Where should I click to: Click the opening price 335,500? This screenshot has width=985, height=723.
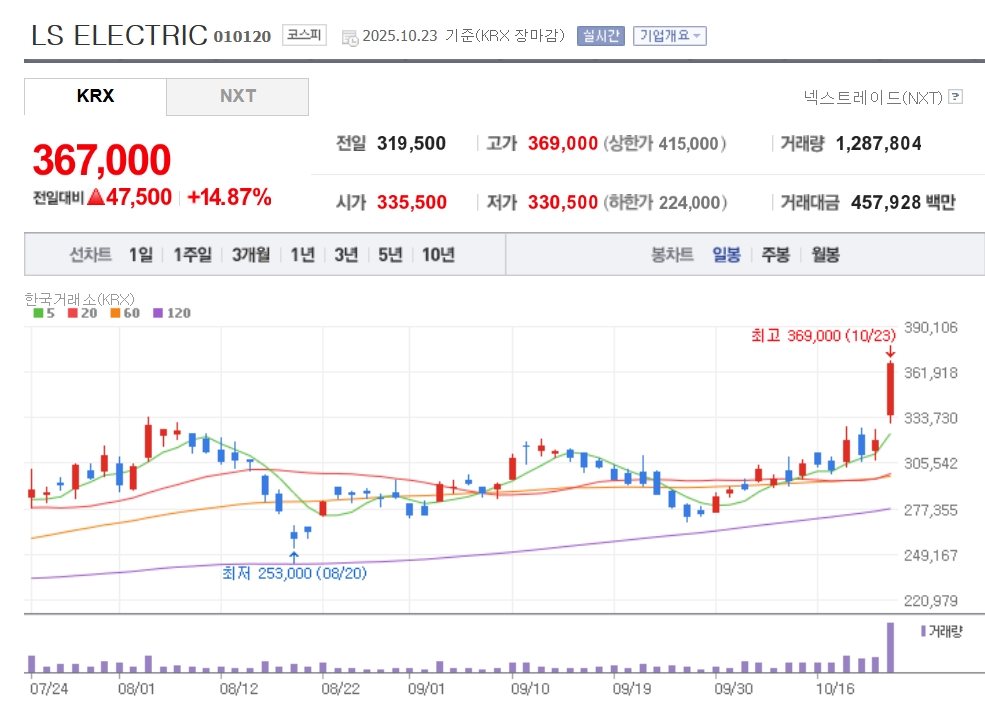pos(411,202)
